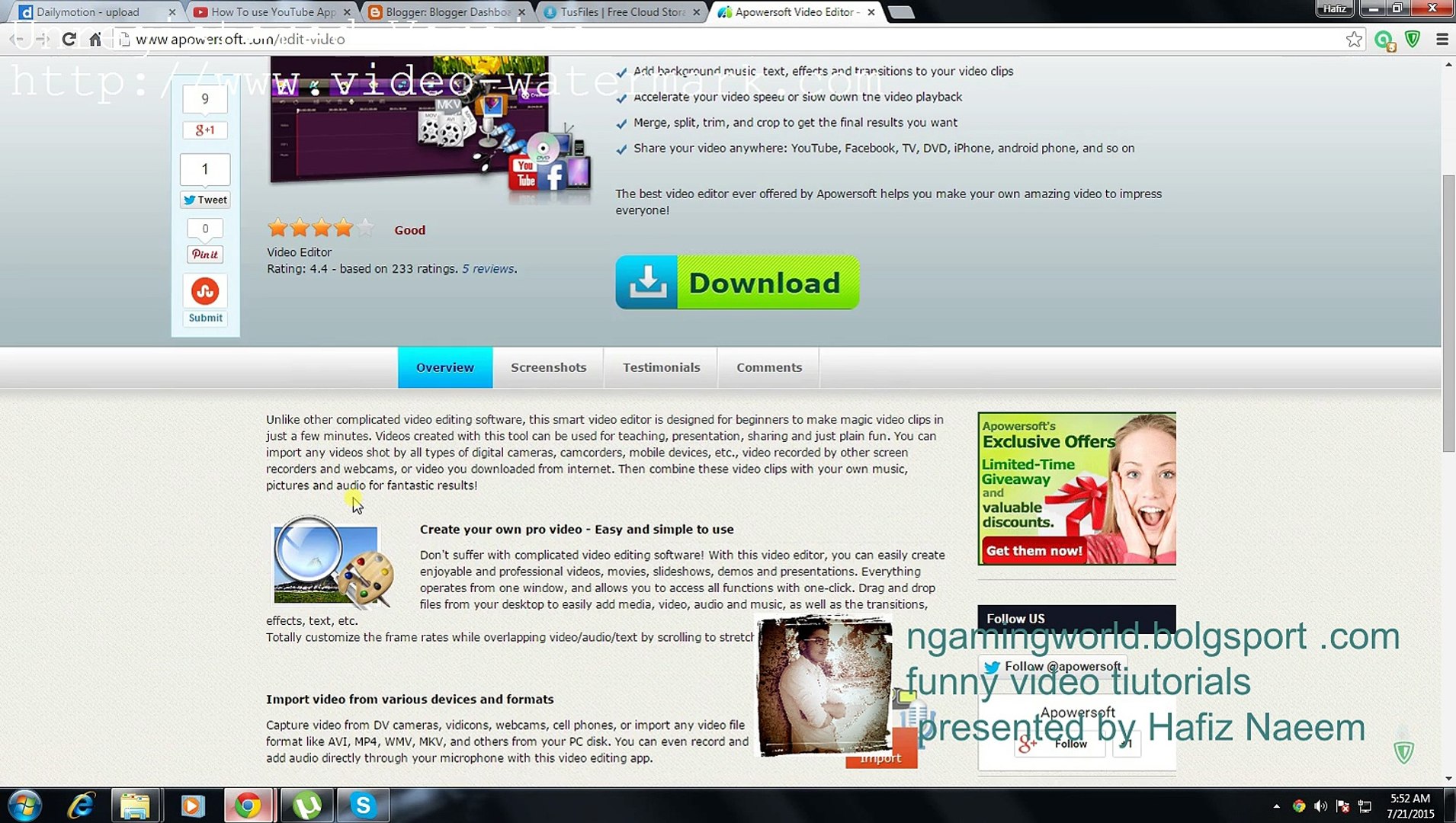Click the Get them now! banner button
The height and width of the screenshot is (823, 1456).
pyautogui.click(x=1034, y=550)
